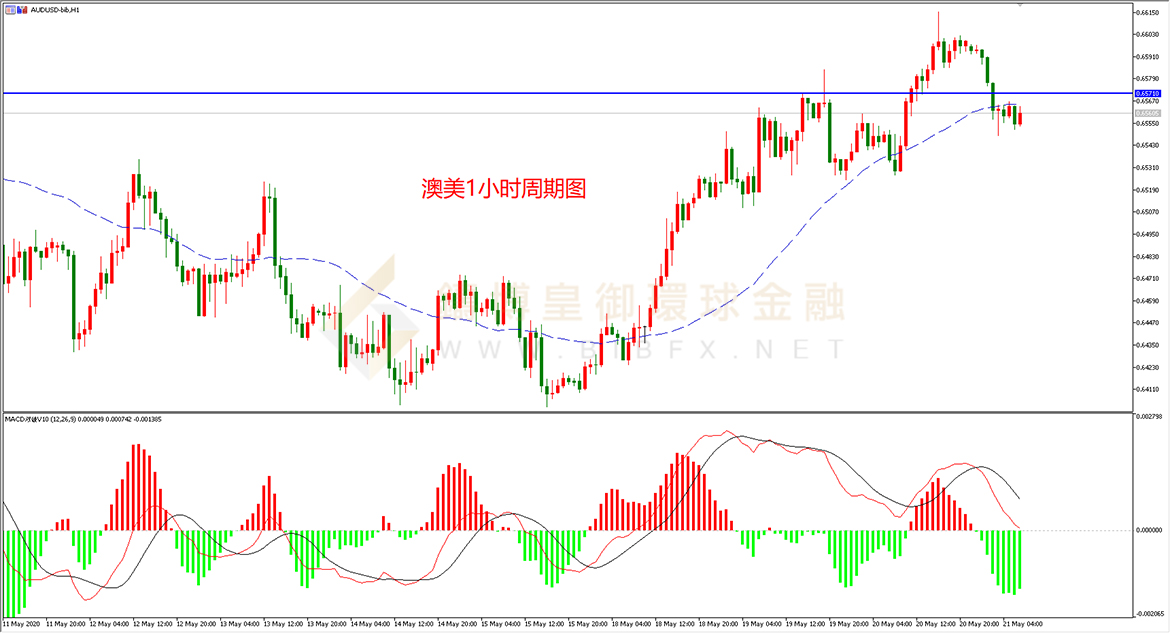Image resolution: width=1170 pixels, height=633 pixels.
Task: Click the MACD indicator label in subwindow
Action: click(x=83, y=419)
